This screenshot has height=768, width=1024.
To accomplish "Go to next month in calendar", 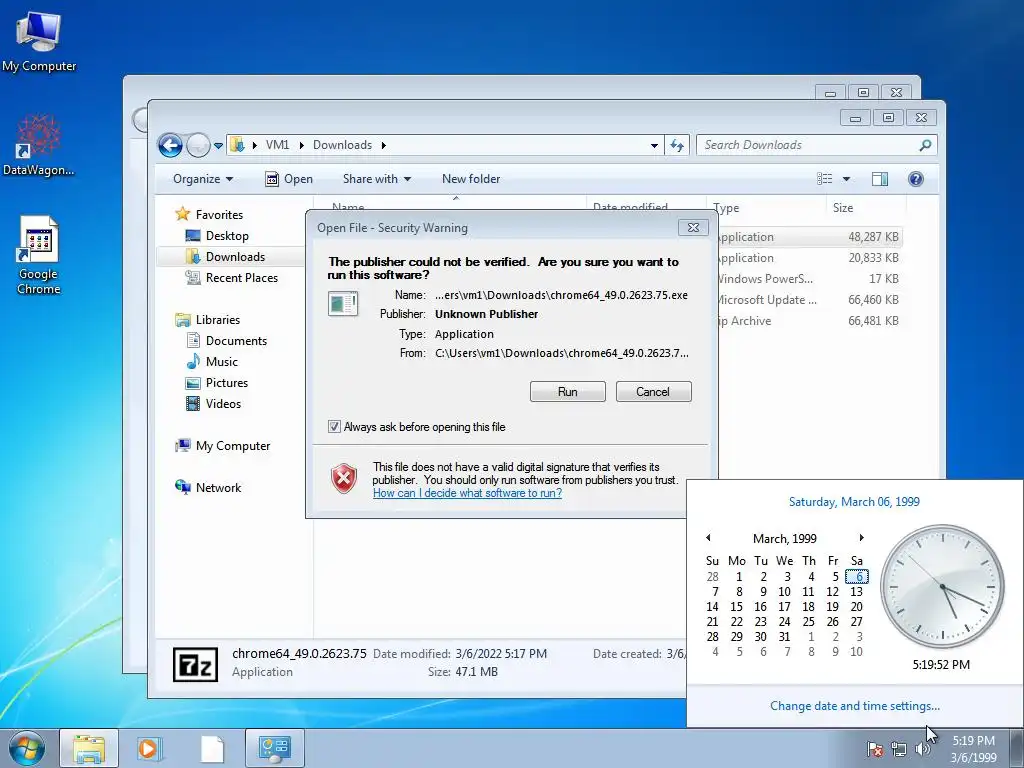I will [861, 538].
